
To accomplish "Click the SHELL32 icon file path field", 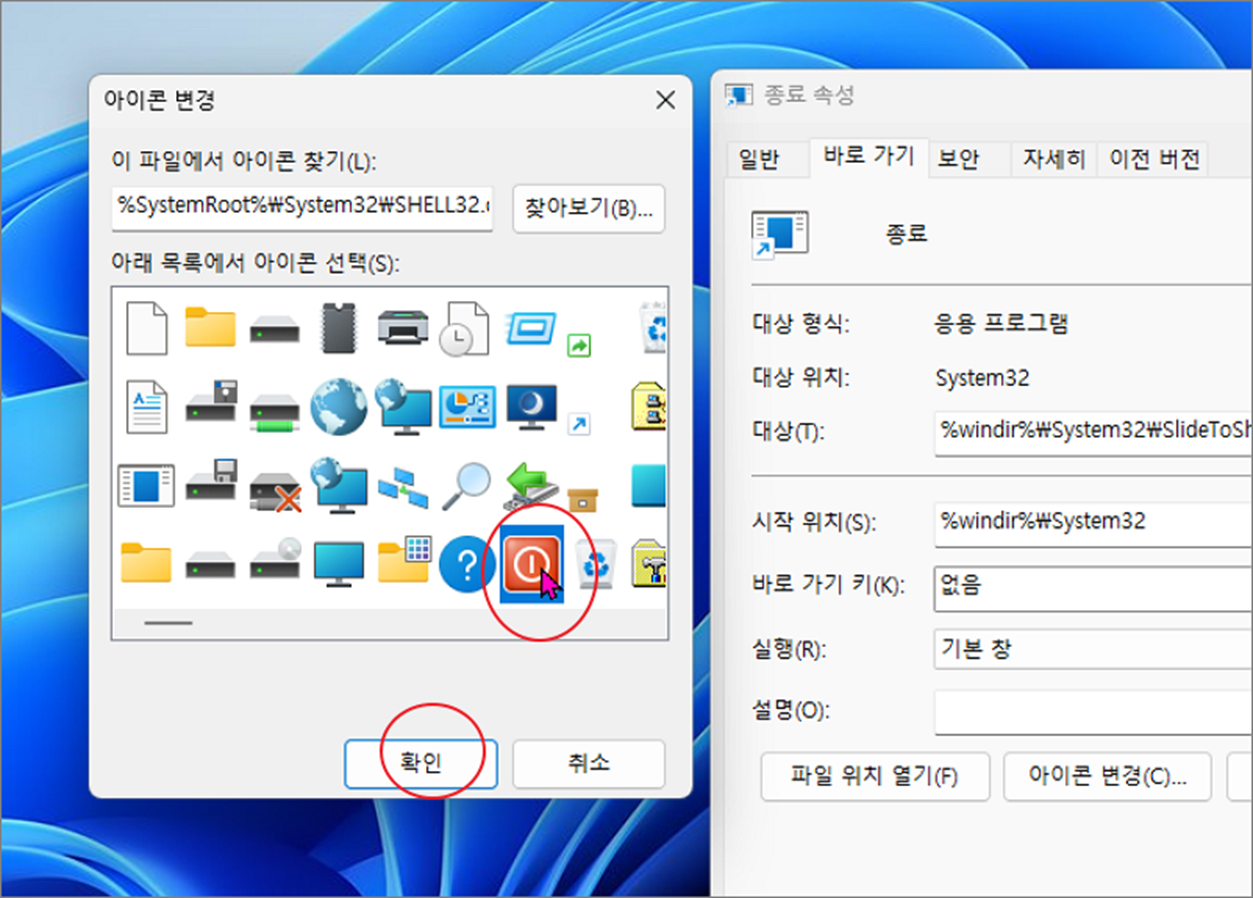I will click(x=302, y=207).
